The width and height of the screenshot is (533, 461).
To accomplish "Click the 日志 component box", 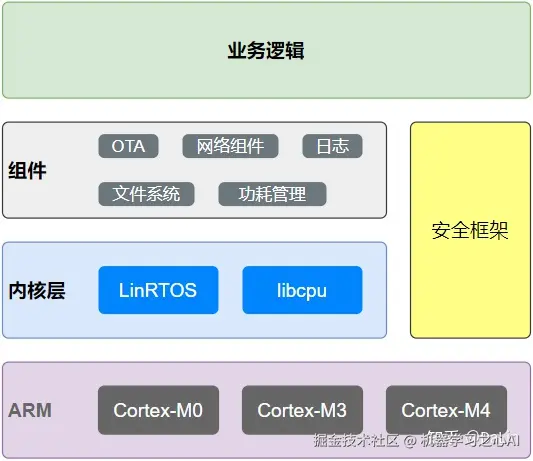I will click(332, 146).
